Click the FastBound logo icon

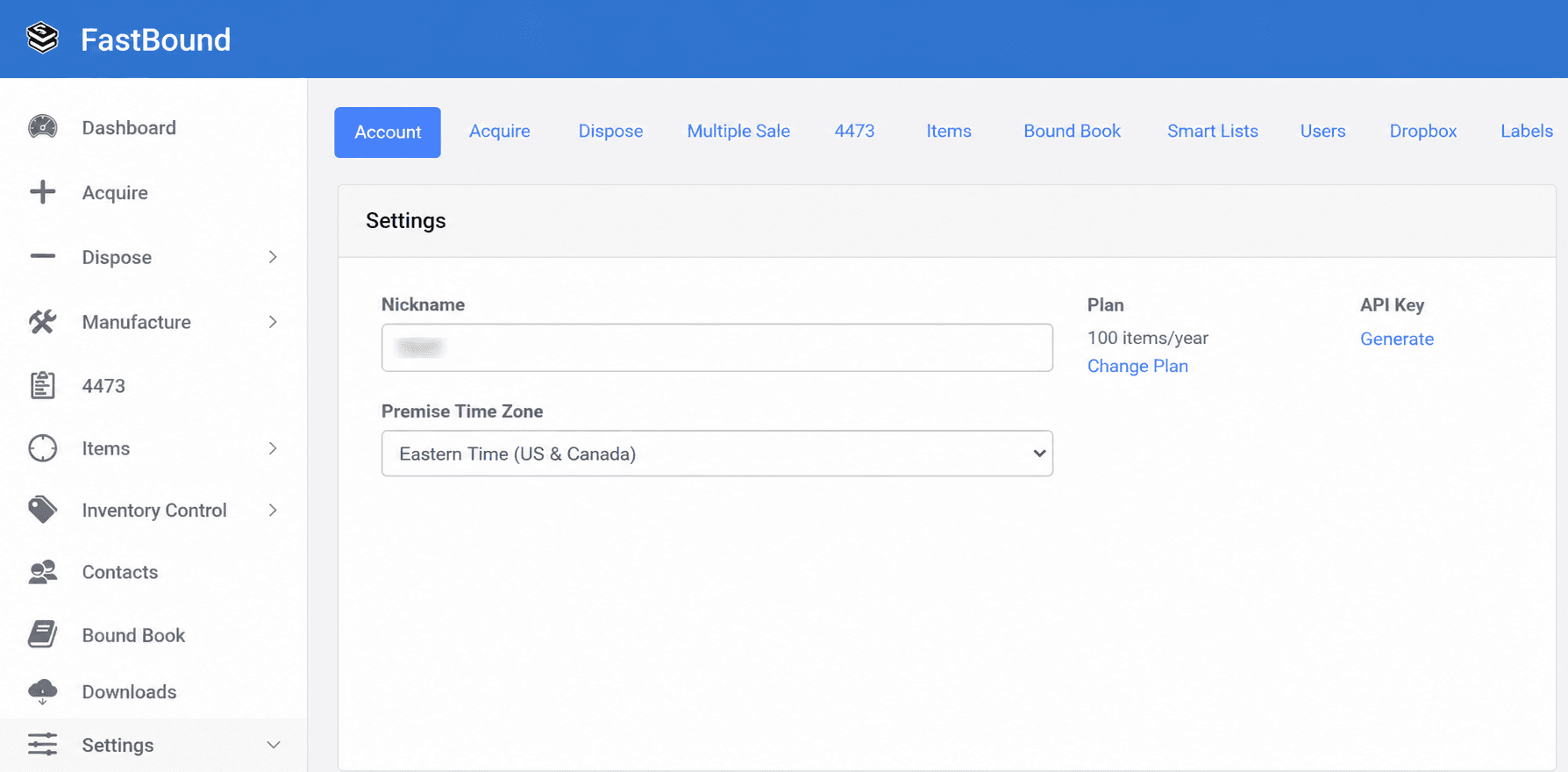tap(42, 39)
